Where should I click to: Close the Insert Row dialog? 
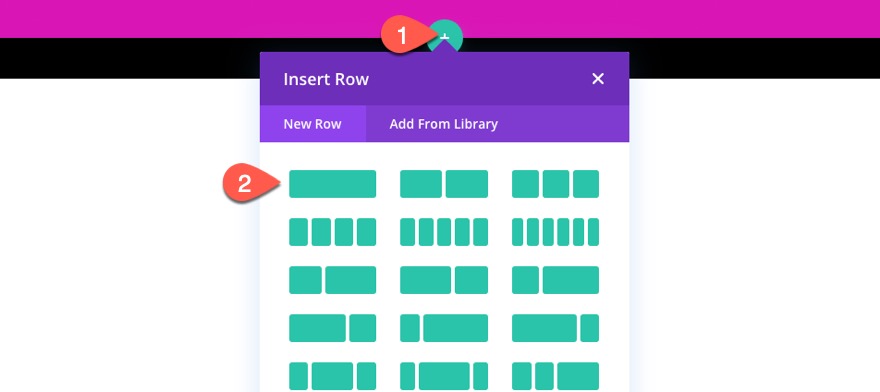[x=598, y=79]
